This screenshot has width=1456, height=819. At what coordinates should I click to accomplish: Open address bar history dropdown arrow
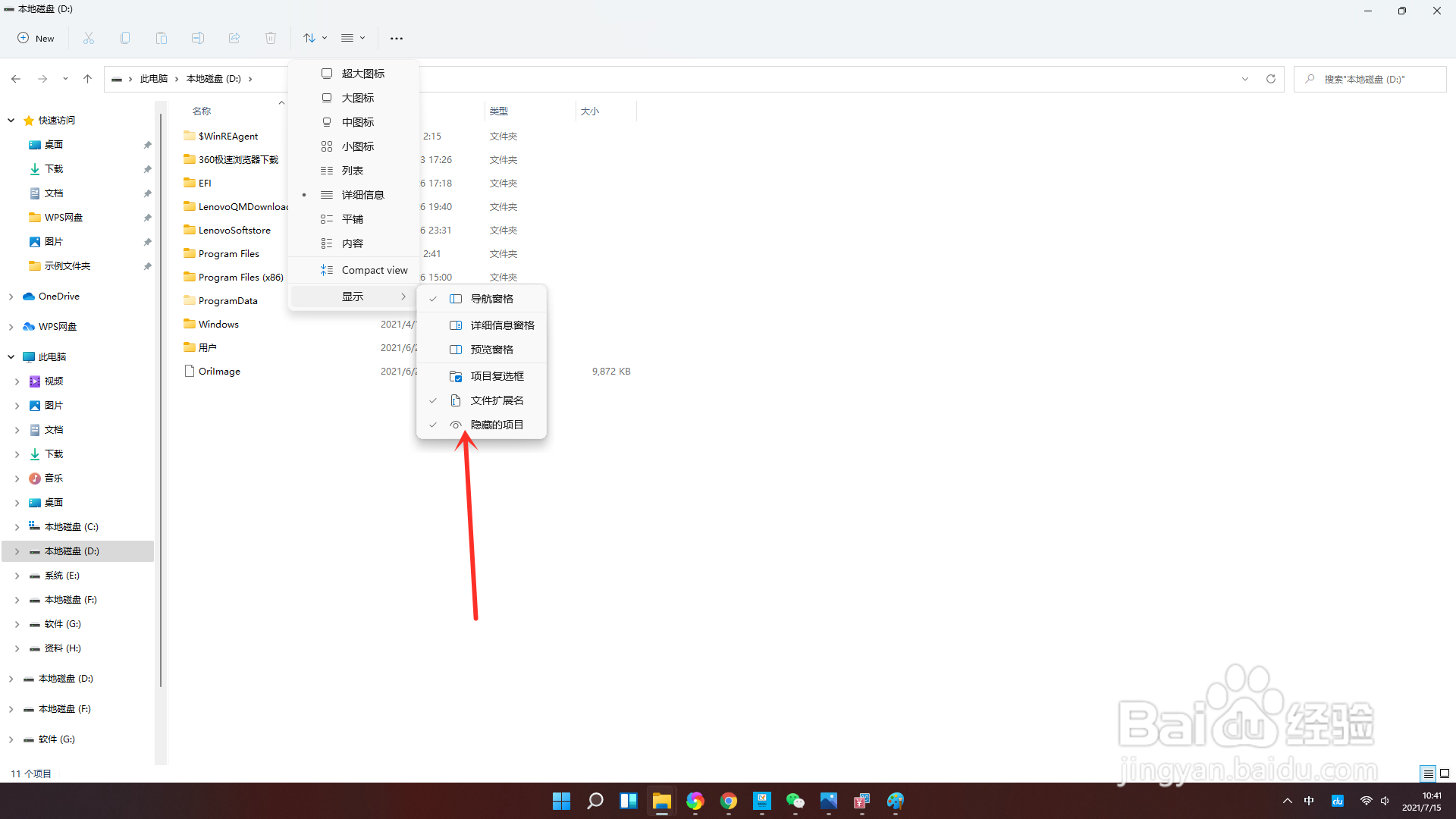click(x=1245, y=79)
